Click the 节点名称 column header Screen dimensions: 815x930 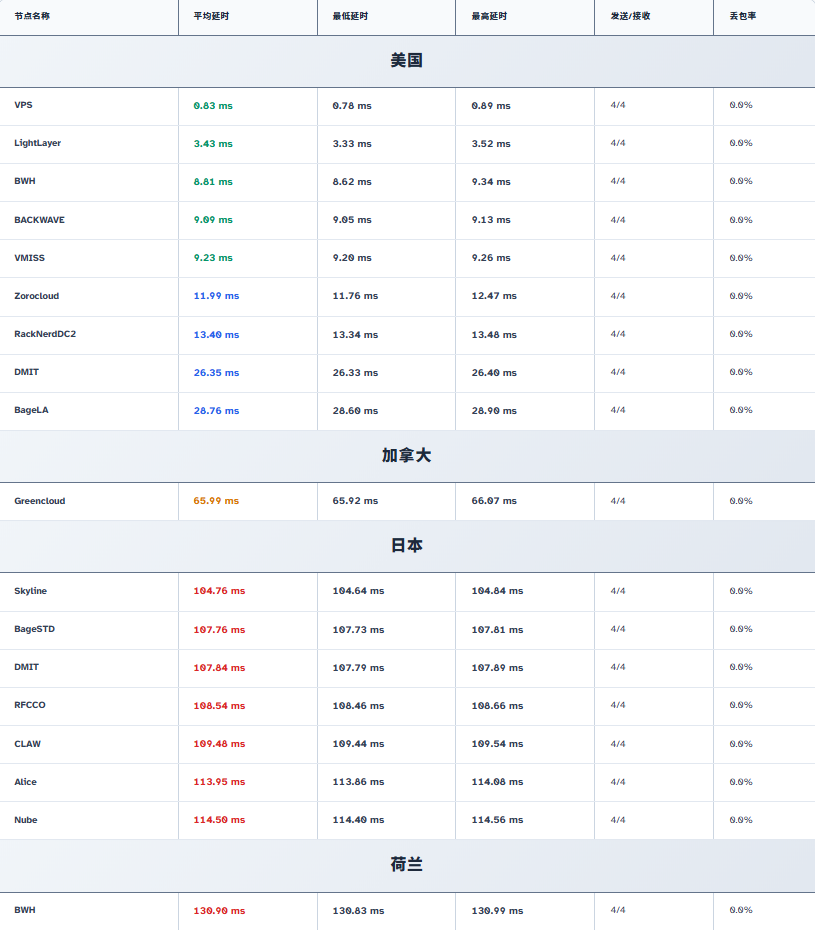(x=32, y=16)
